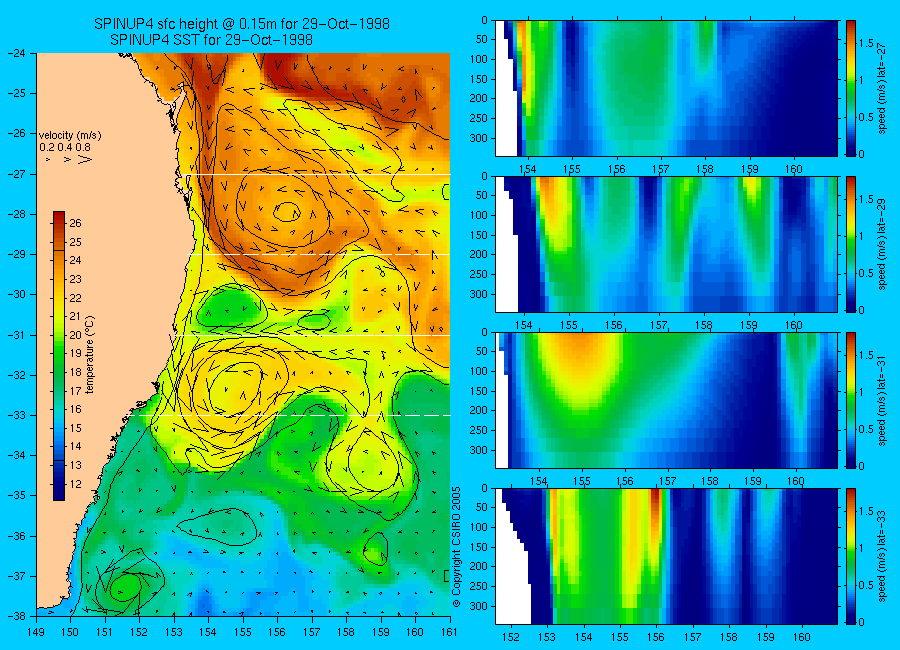Click the main SST map plot
The height and width of the screenshot is (650, 900).
pos(243,334)
